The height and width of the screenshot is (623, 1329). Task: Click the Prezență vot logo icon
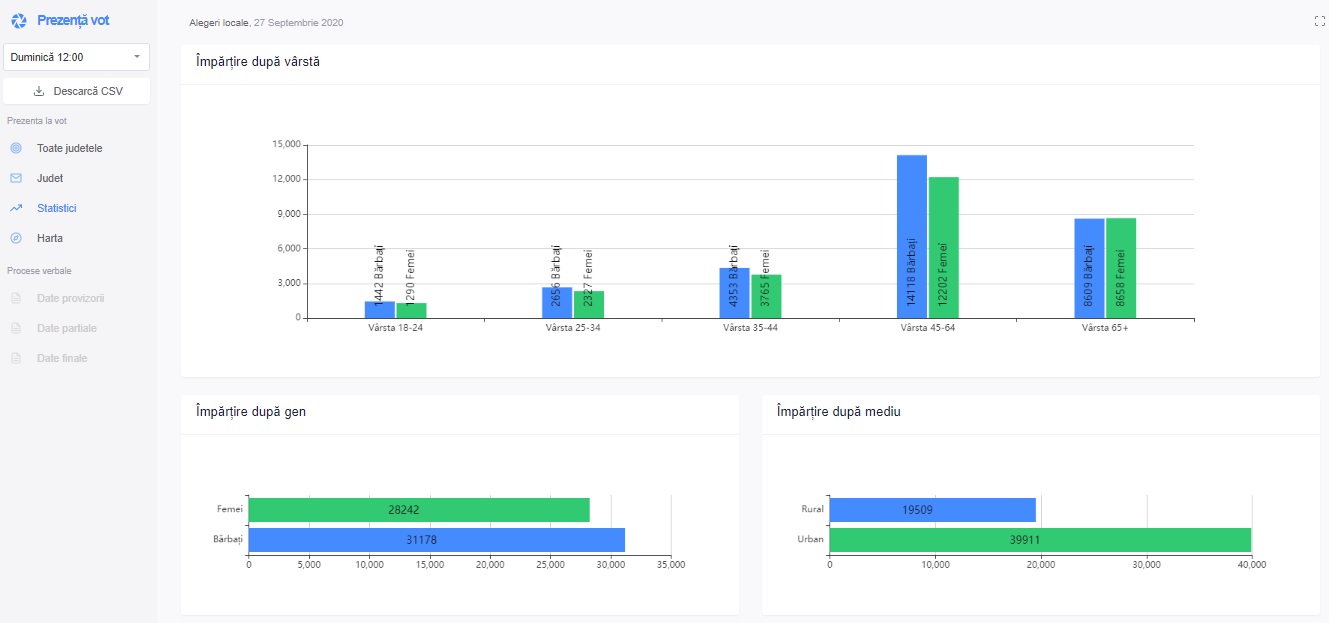click(x=18, y=21)
